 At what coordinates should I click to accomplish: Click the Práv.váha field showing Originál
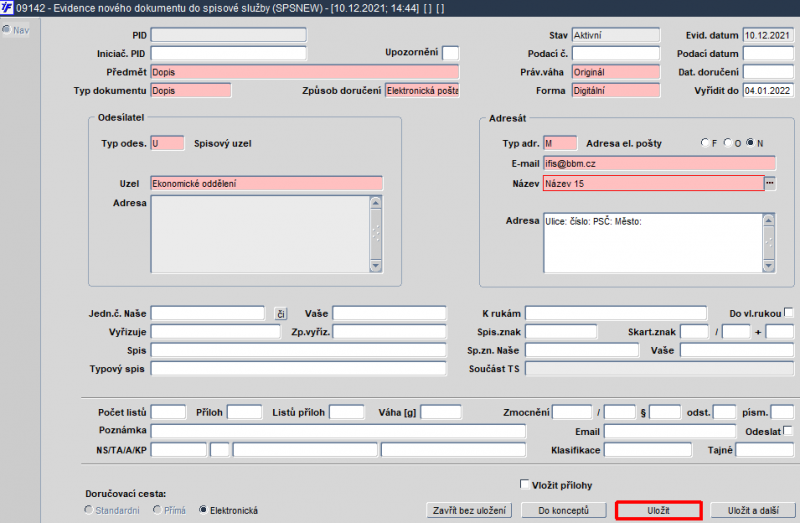615,72
